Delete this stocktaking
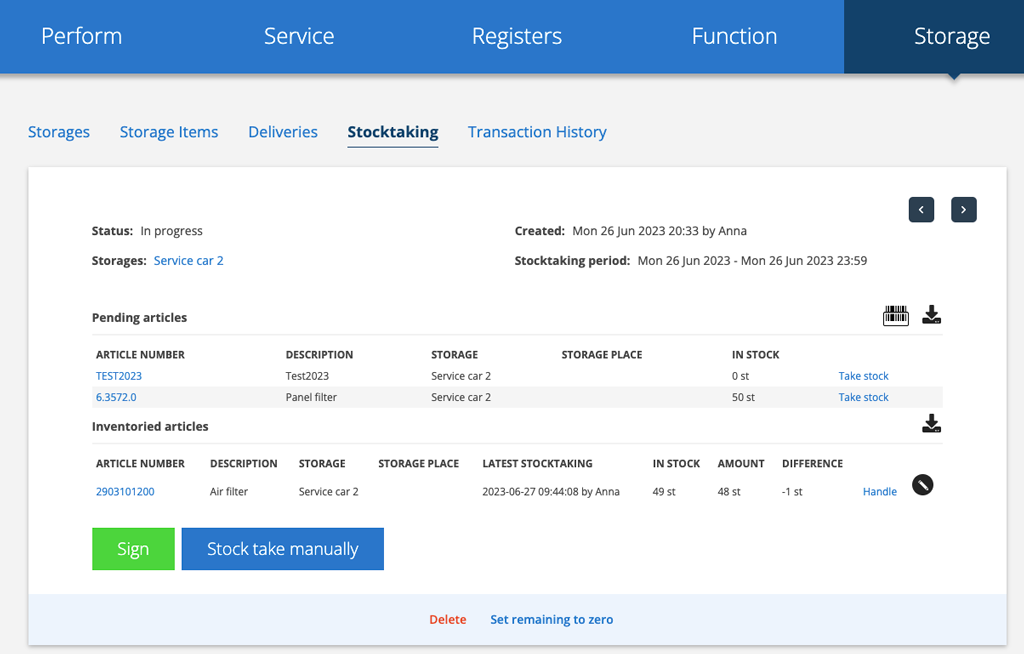1024x654 pixels. (447, 619)
